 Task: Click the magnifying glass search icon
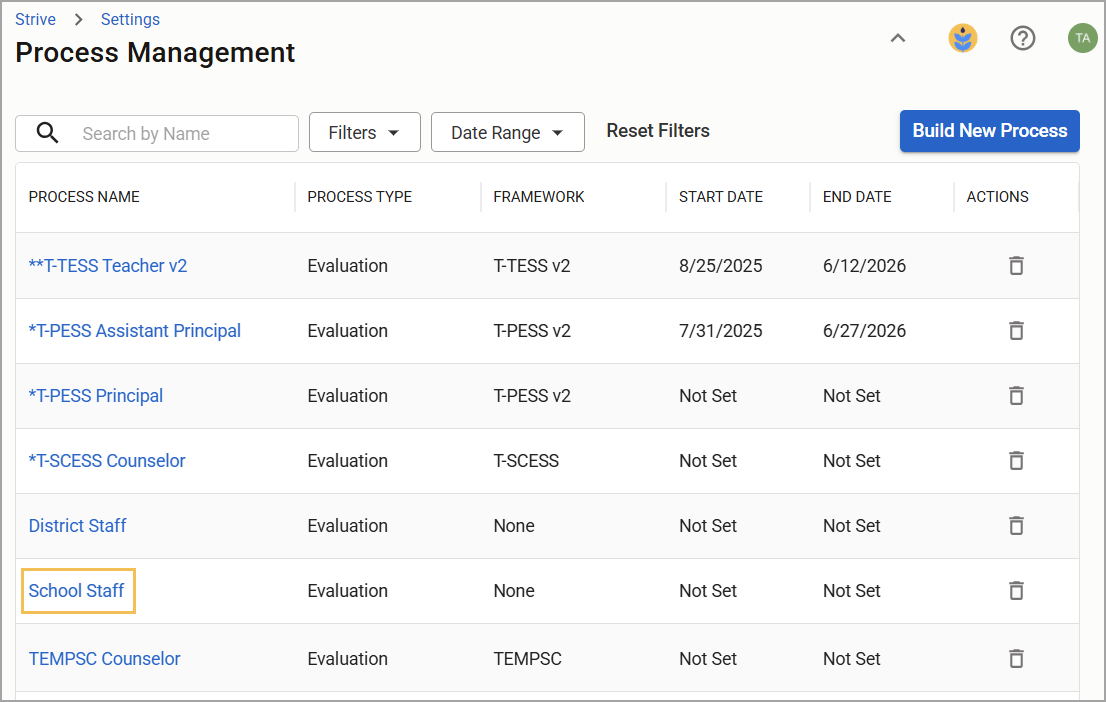pyautogui.click(x=47, y=133)
